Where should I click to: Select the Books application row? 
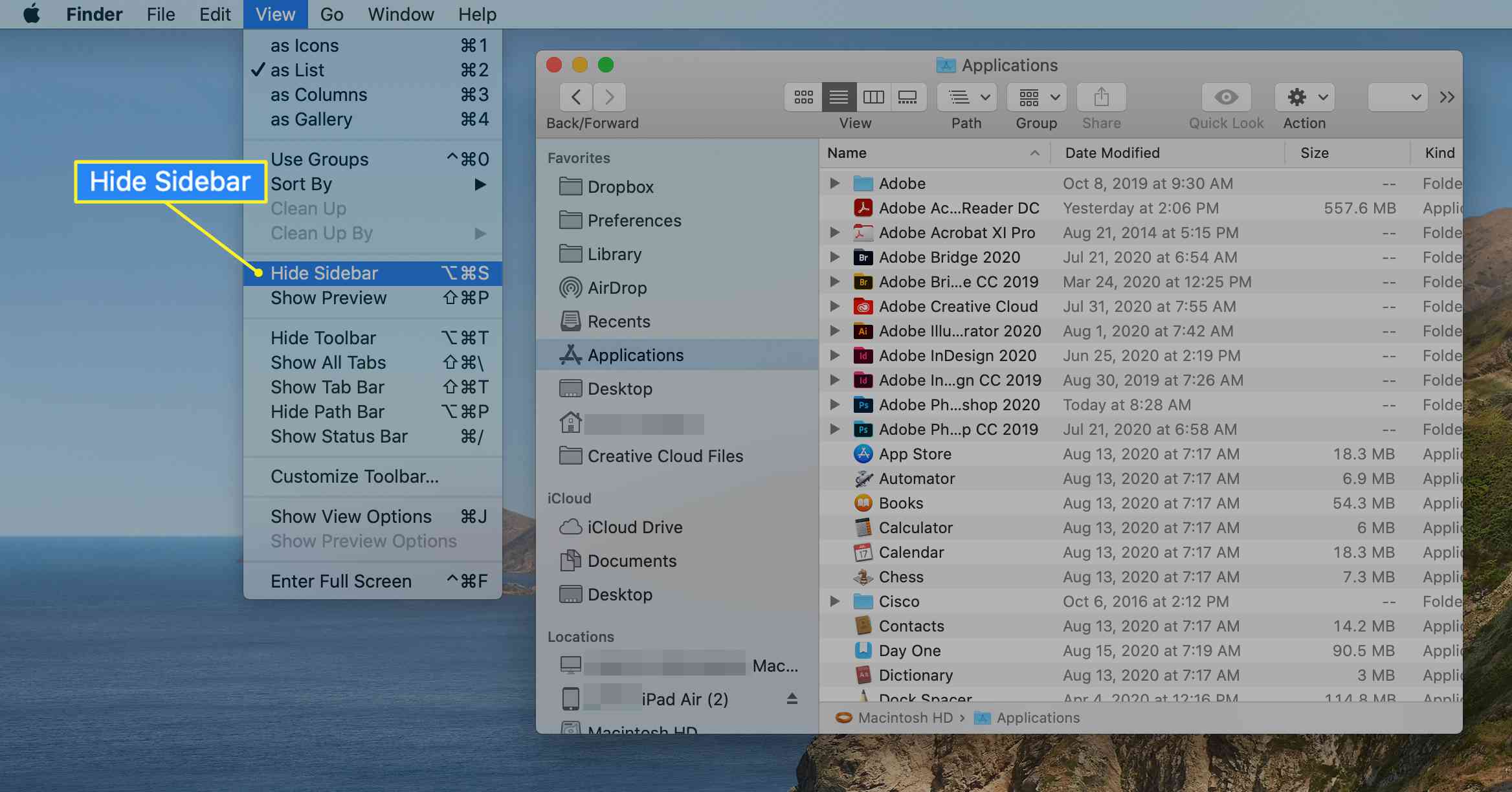[1140, 503]
